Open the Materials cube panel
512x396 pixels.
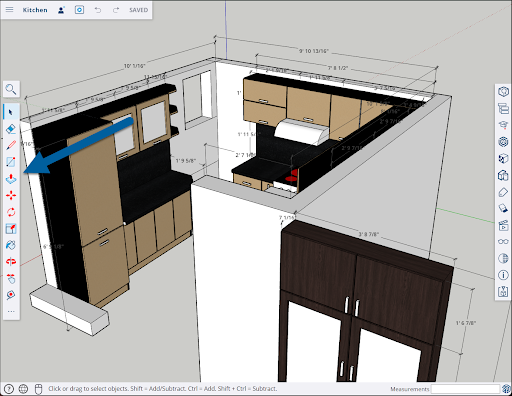[503, 158]
